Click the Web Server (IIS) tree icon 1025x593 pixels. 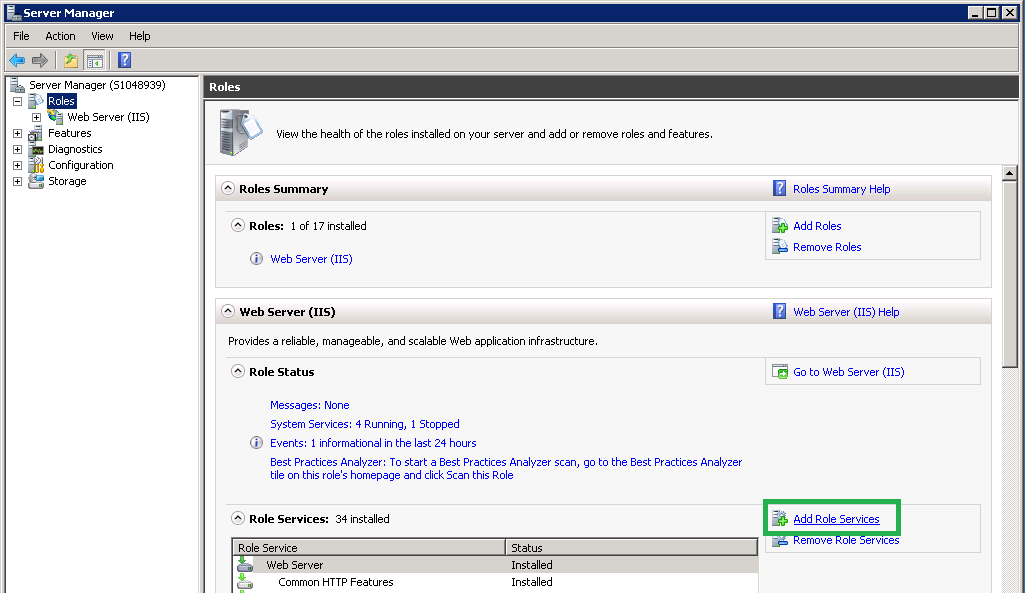56,117
